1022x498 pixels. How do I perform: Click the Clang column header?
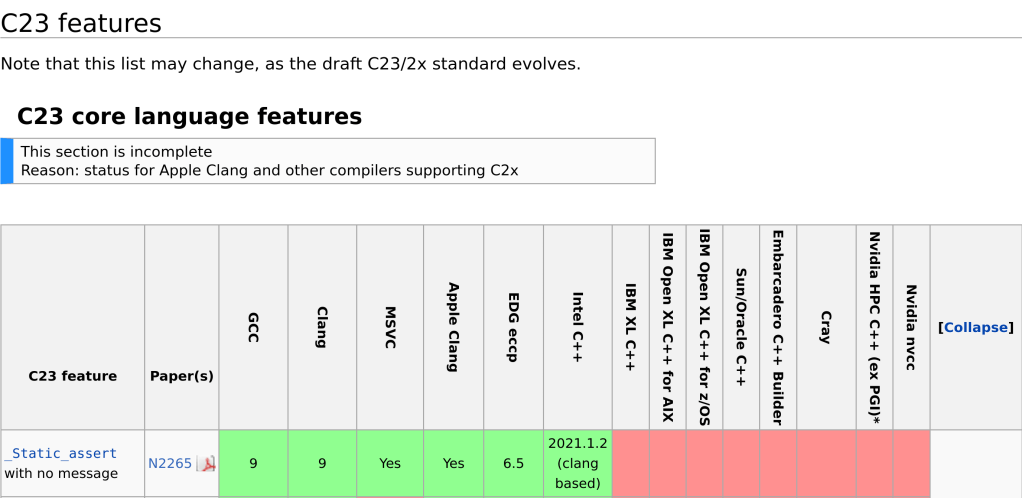[x=321, y=327]
